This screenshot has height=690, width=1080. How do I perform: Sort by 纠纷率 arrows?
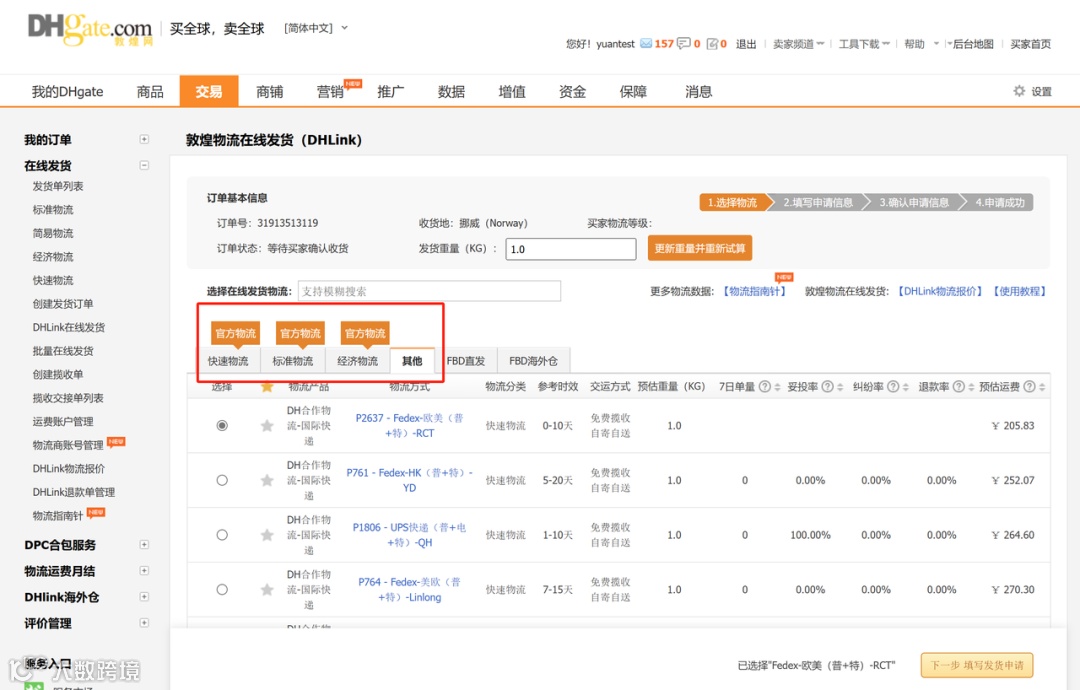905,387
